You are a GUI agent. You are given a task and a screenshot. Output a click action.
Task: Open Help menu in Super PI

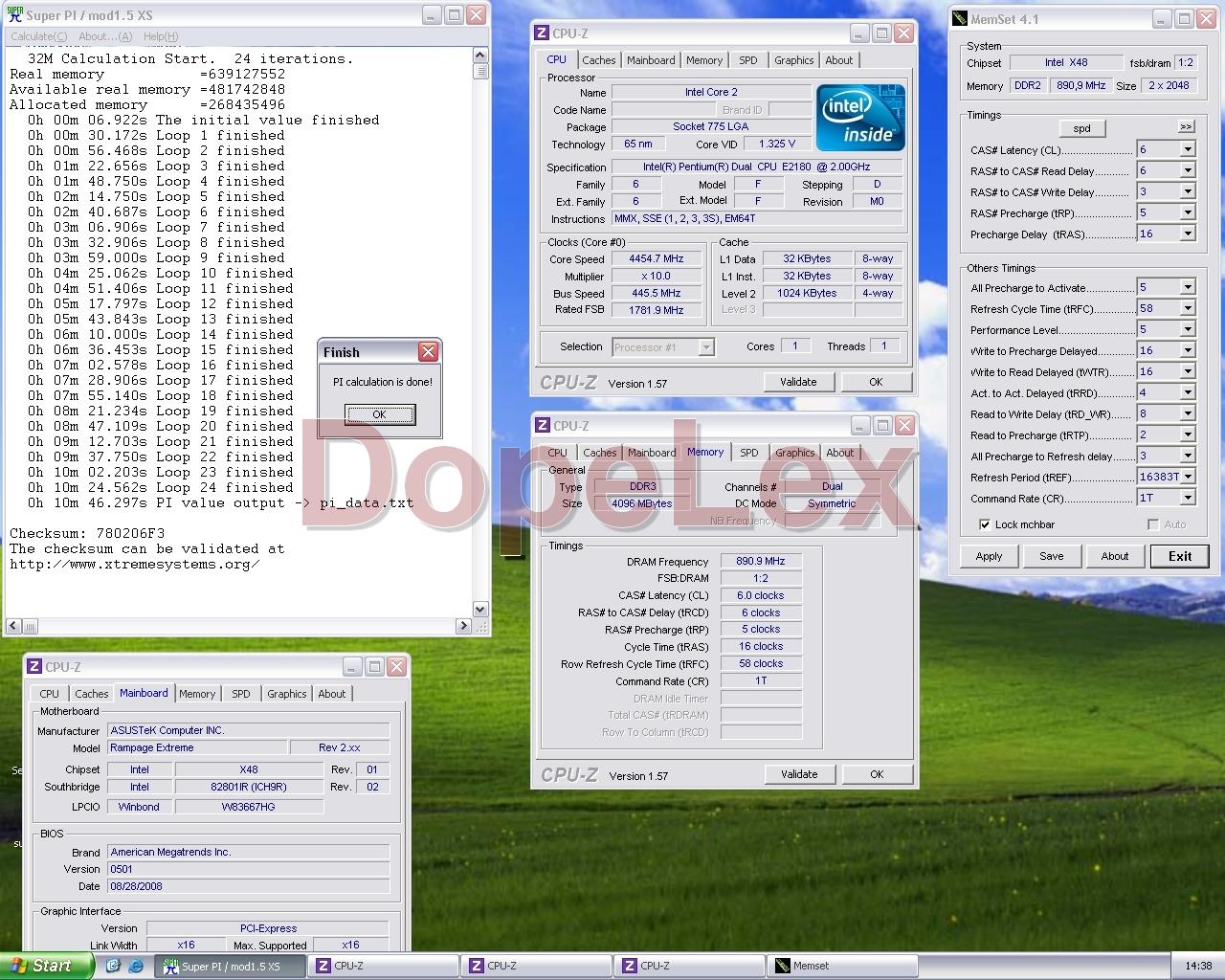(161, 36)
